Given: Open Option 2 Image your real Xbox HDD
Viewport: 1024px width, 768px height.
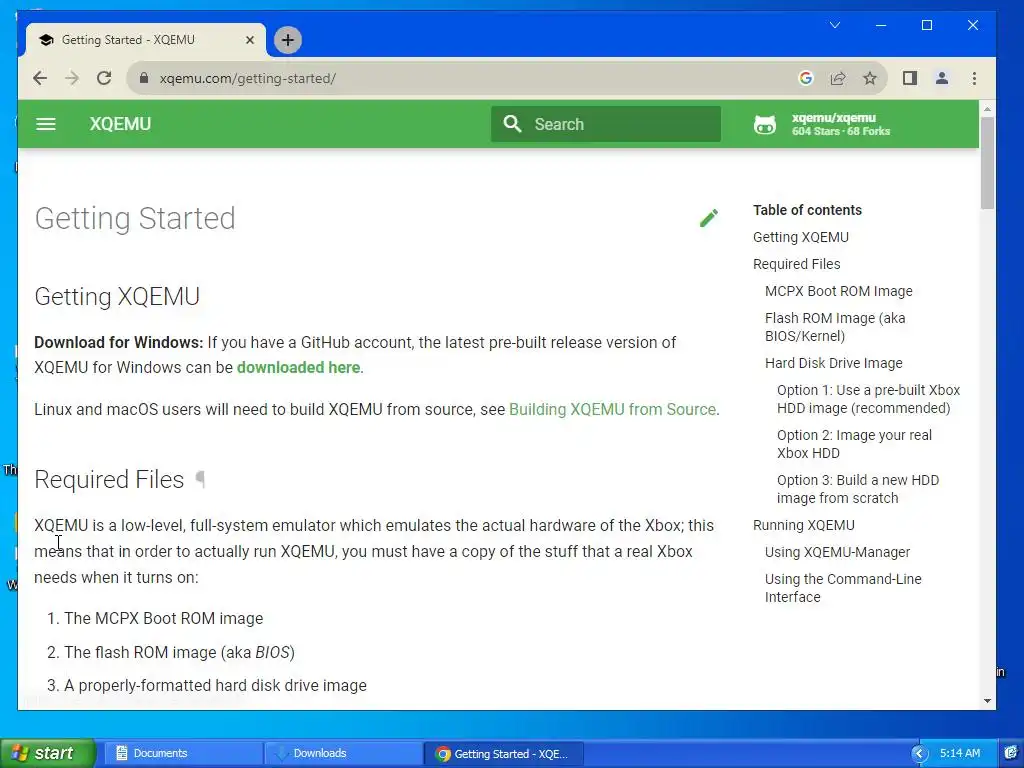Looking at the screenshot, I should click(854, 444).
